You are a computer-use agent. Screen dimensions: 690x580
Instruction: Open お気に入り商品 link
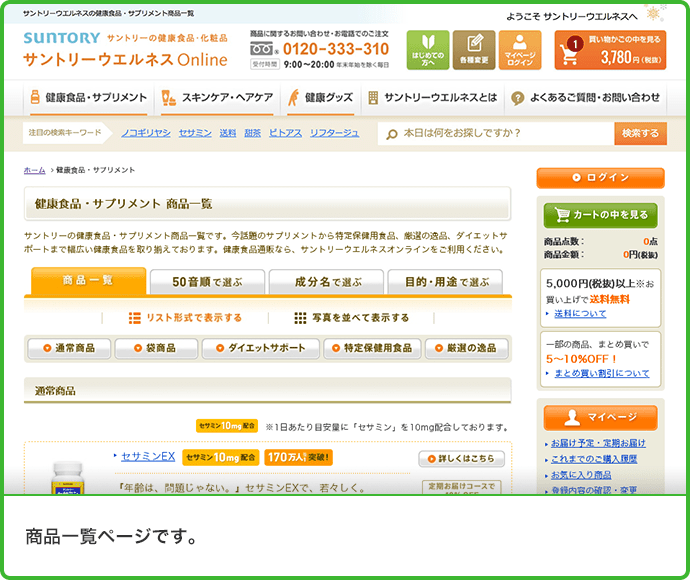pyautogui.click(x=581, y=475)
